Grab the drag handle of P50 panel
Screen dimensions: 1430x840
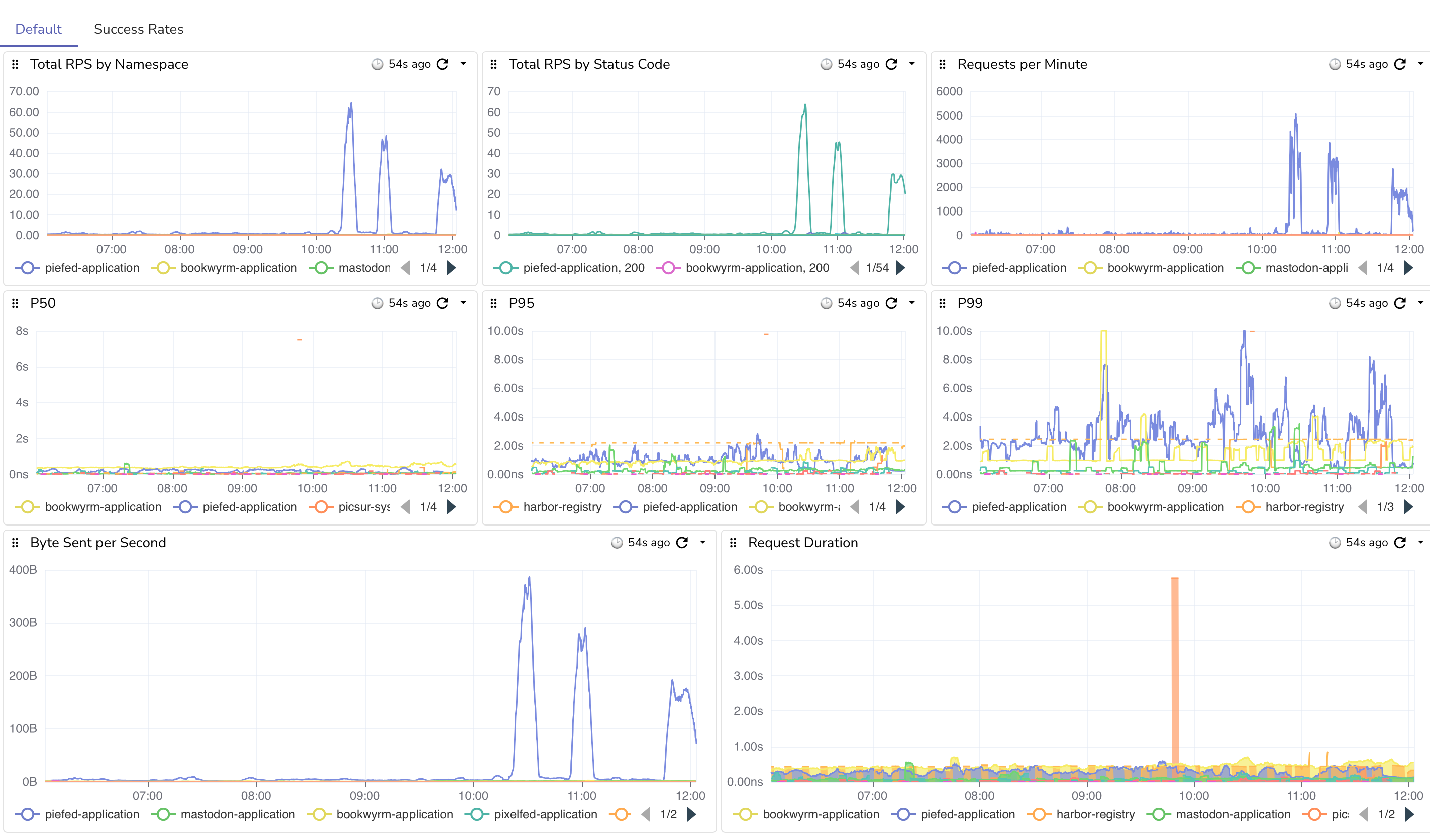click(15, 303)
